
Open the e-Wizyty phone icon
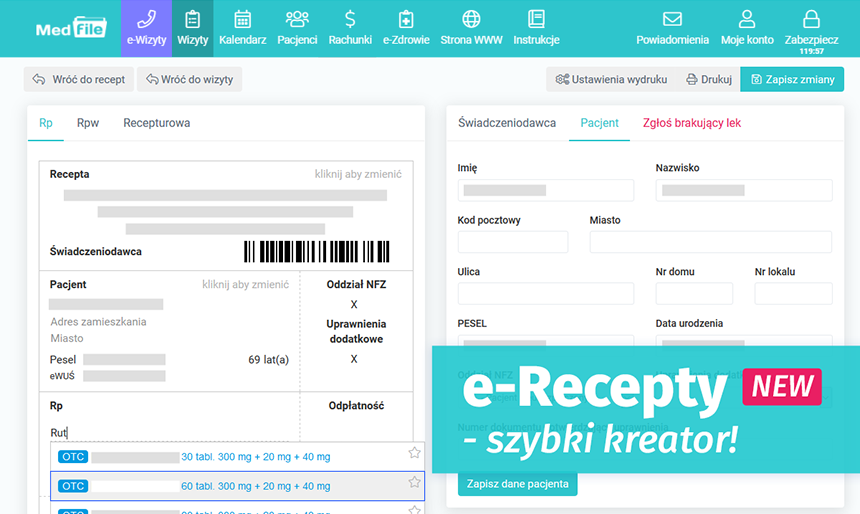146,19
